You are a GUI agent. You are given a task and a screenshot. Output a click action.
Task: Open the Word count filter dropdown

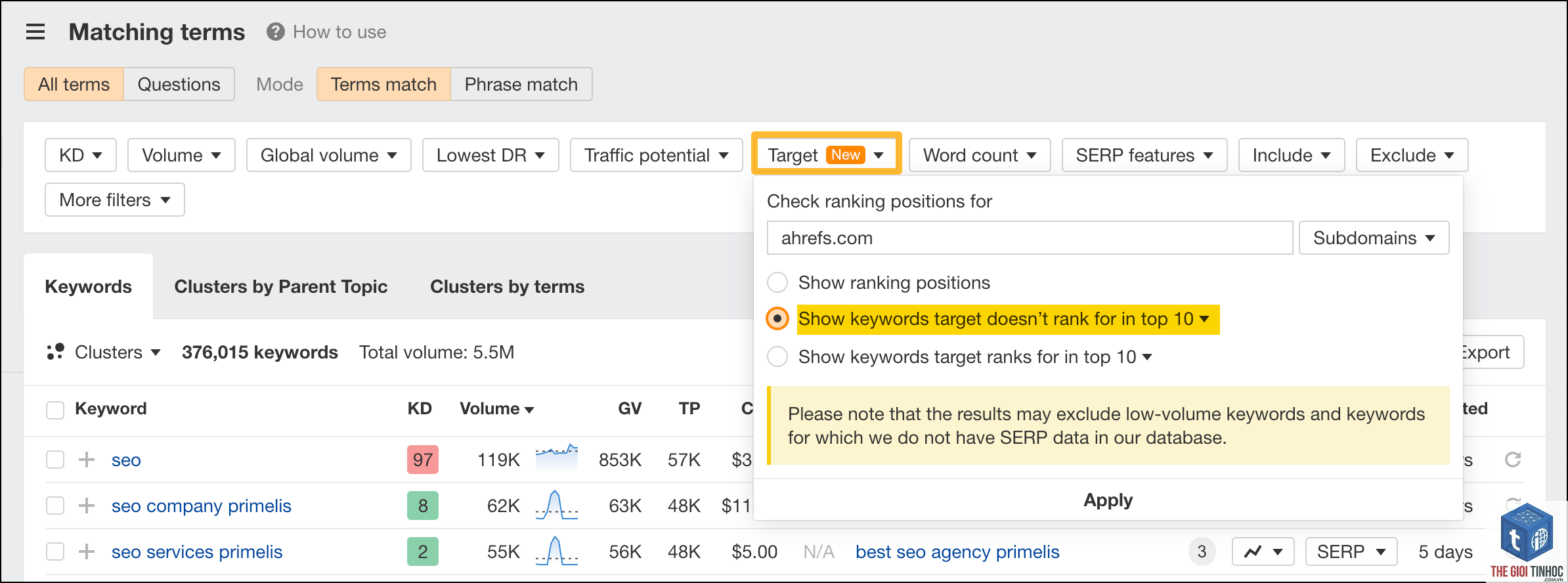(980, 155)
